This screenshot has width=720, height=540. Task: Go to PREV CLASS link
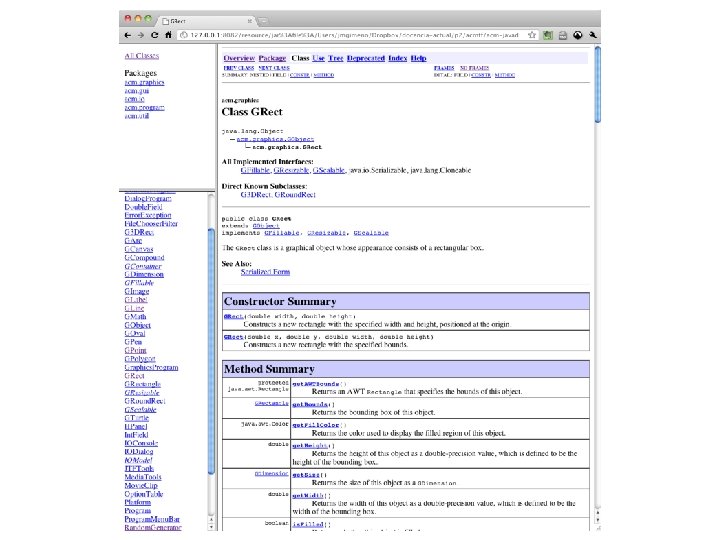point(239,68)
